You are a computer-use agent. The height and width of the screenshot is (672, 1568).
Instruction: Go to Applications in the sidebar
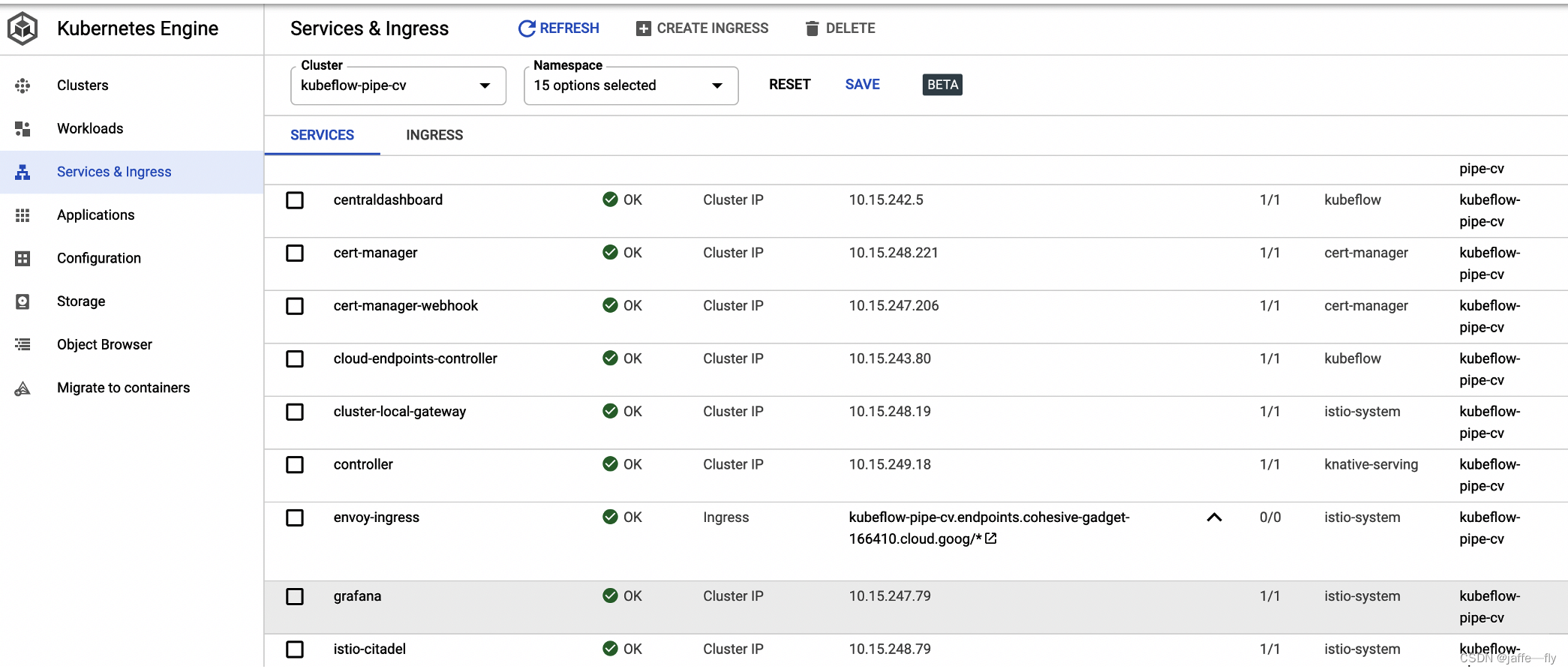pyautogui.click(x=96, y=215)
